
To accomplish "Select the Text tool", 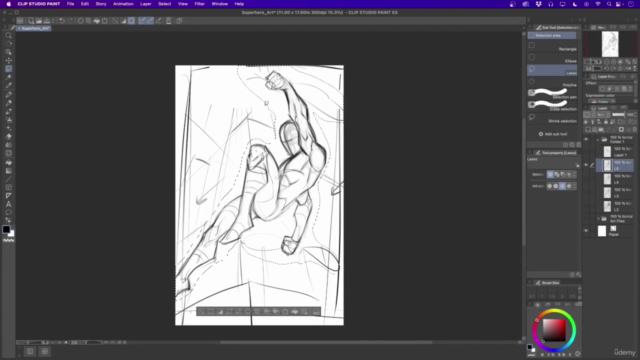I will click(x=9, y=204).
